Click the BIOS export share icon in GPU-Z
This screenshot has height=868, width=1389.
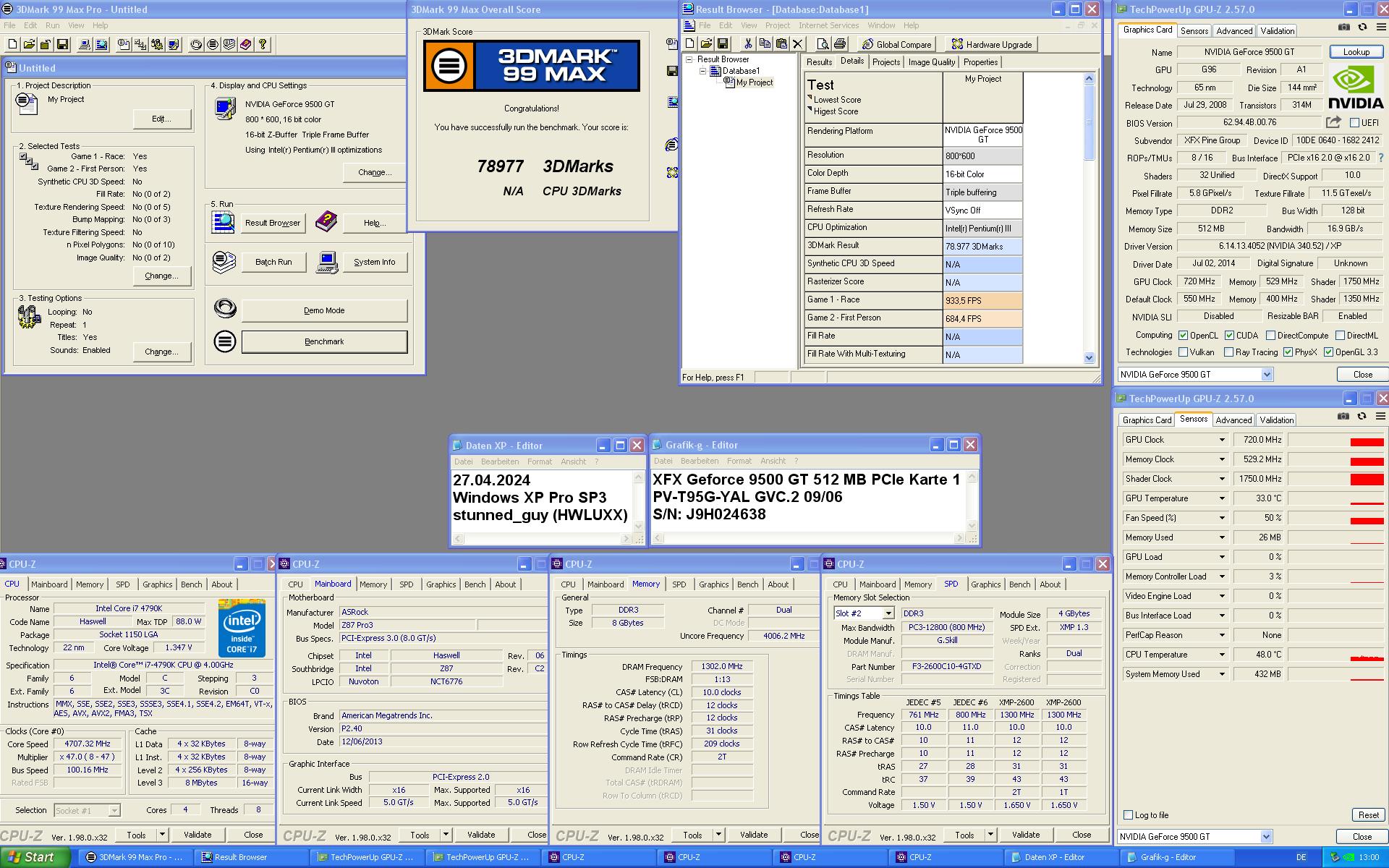(x=1333, y=122)
